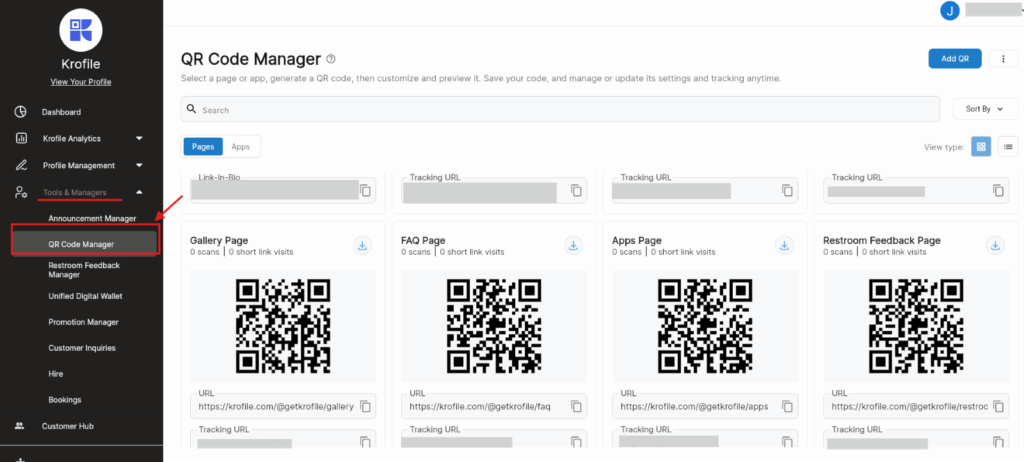The height and width of the screenshot is (462, 1024).
Task: Click the Restroom Feedback Page QR code image
Action: click(x=916, y=326)
